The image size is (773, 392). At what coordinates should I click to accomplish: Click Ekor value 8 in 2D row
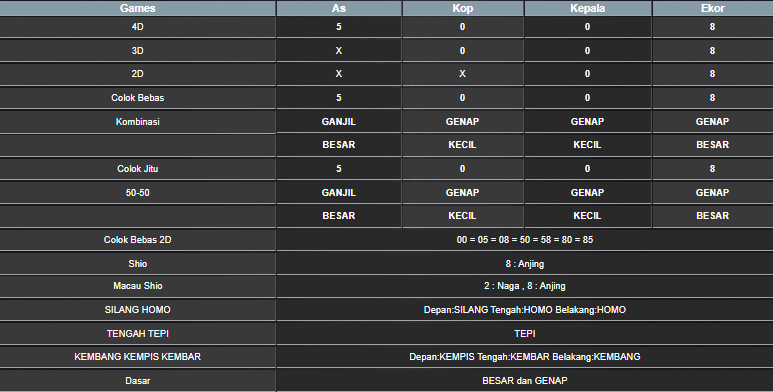pyautogui.click(x=712, y=74)
